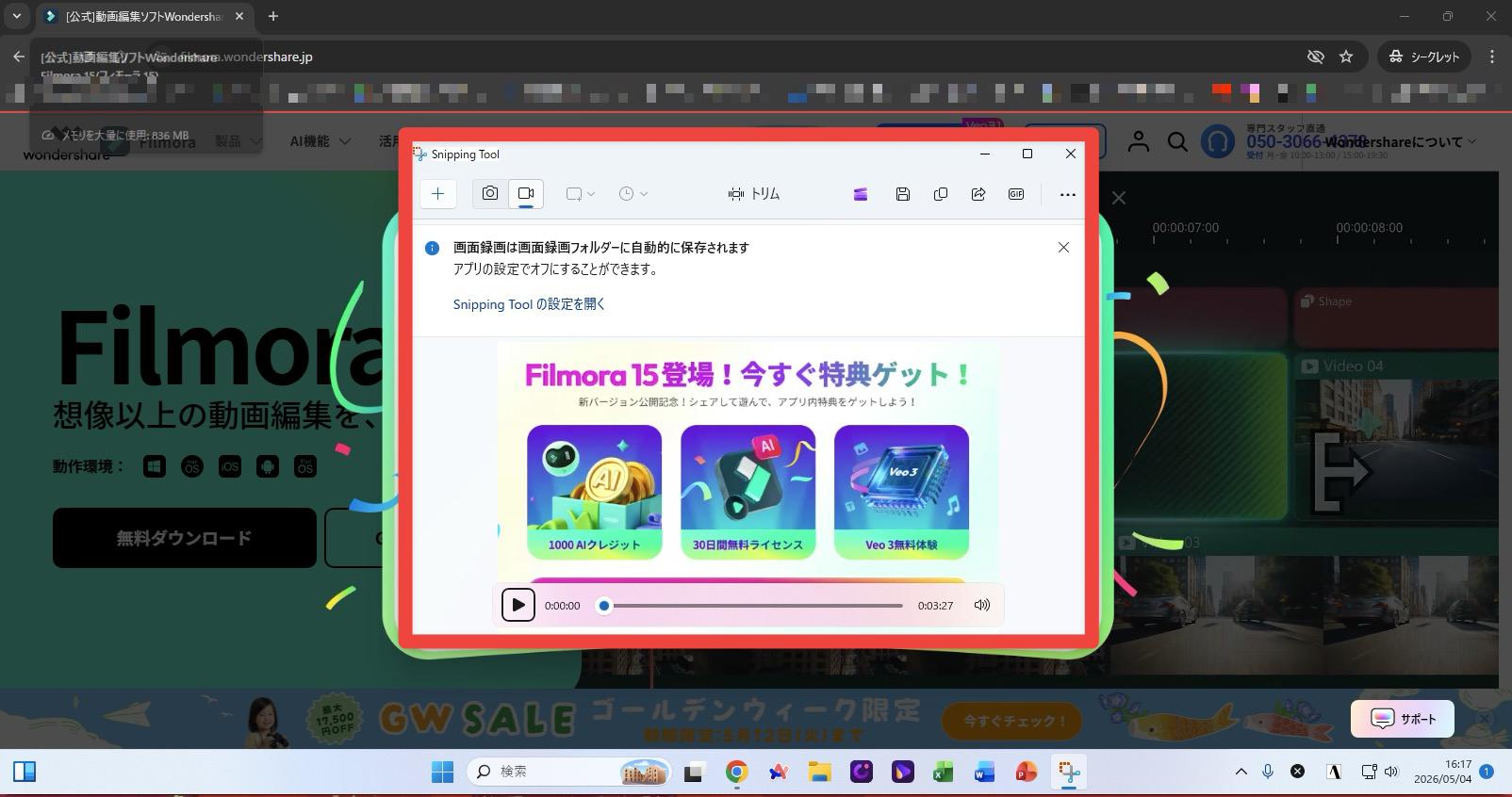The image size is (1512, 797).
Task: Open the Snipping Tool settings link
Action: pos(529,304)
